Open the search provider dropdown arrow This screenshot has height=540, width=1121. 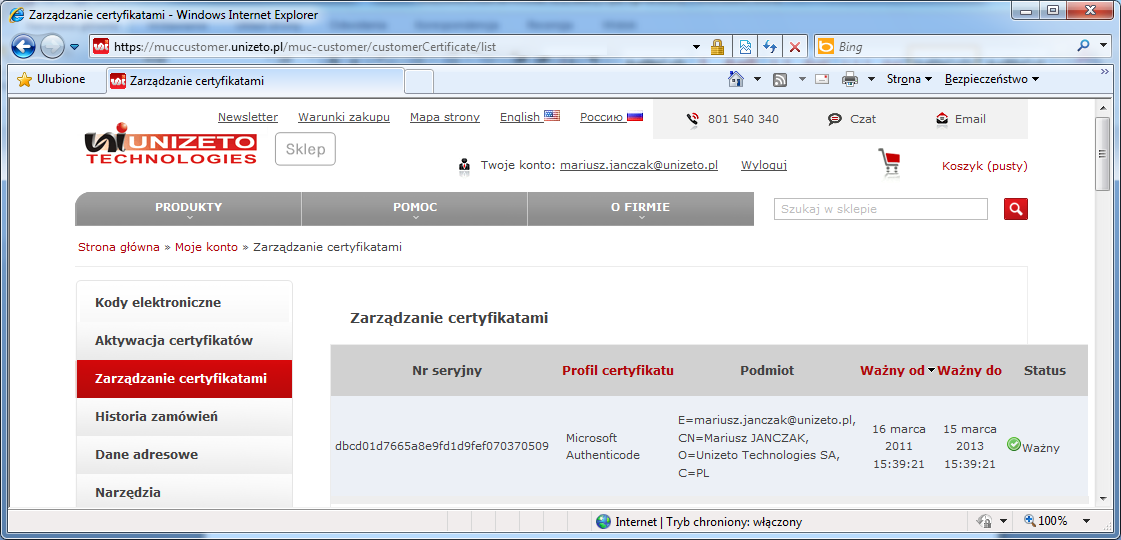[x=1103, y=46]
